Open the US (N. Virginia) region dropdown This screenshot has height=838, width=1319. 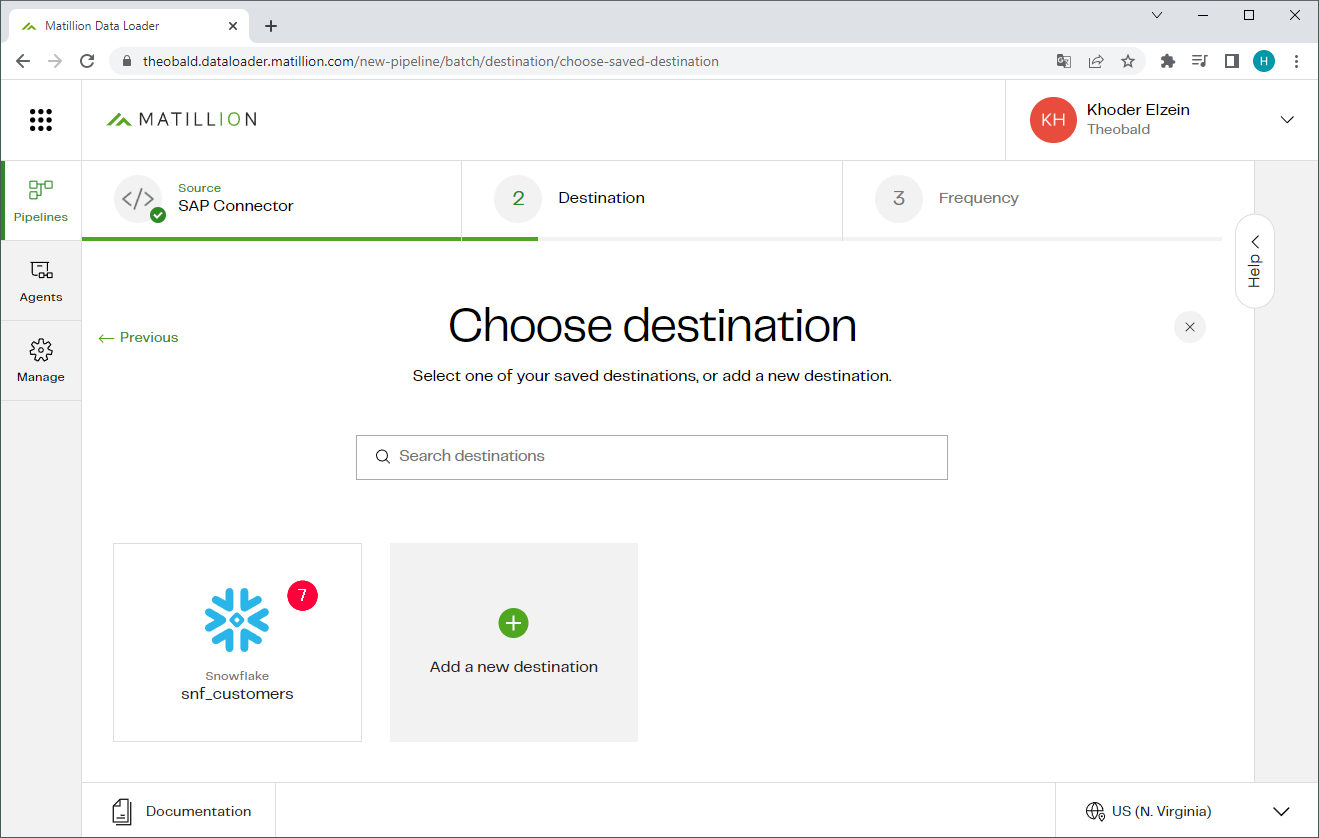(1187, 811)
